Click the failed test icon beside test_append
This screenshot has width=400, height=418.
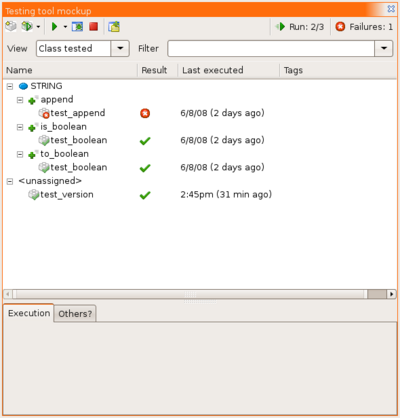click(x=44, y=113)
